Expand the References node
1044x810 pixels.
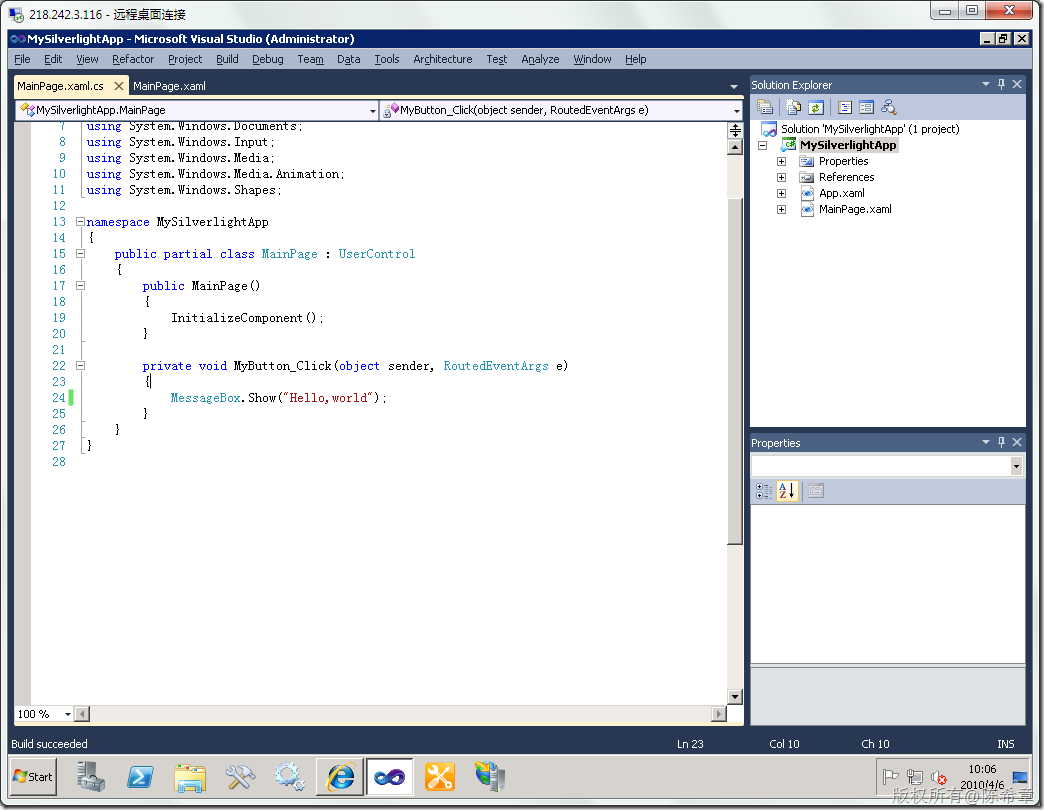[782, 177]
